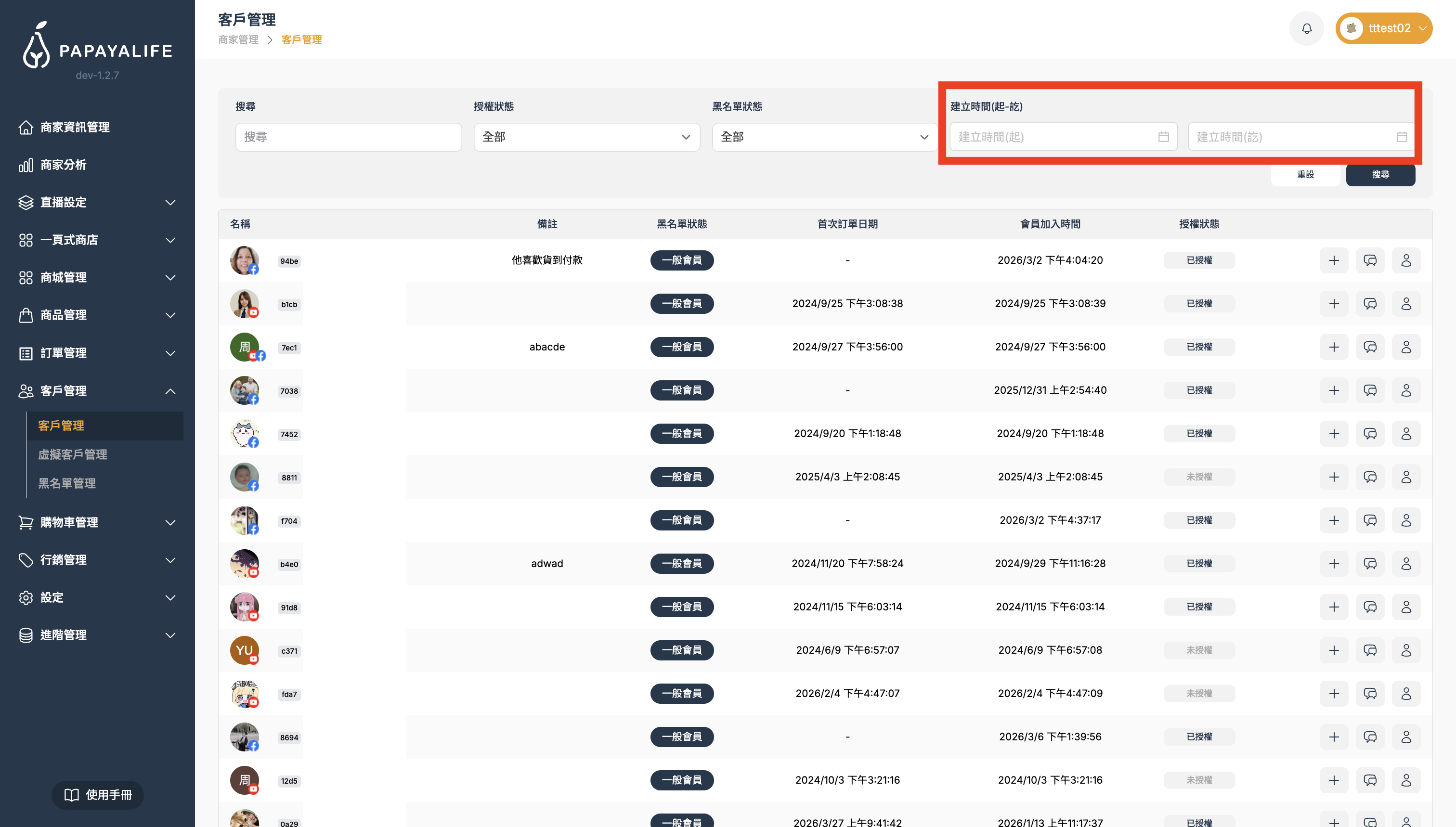This screenshot has height=827, width=1456.
Task: Click person icon for customer 8811
Action: tap(1406, 477)
